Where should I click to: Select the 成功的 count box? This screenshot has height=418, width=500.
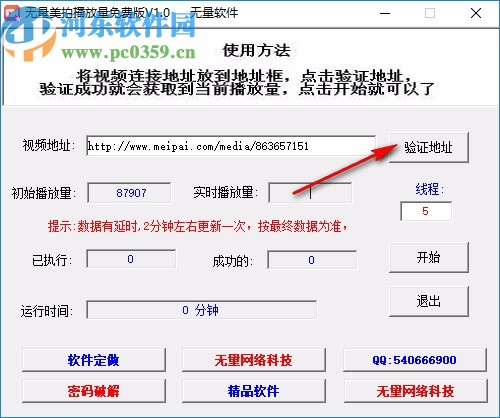click(312, 260)
